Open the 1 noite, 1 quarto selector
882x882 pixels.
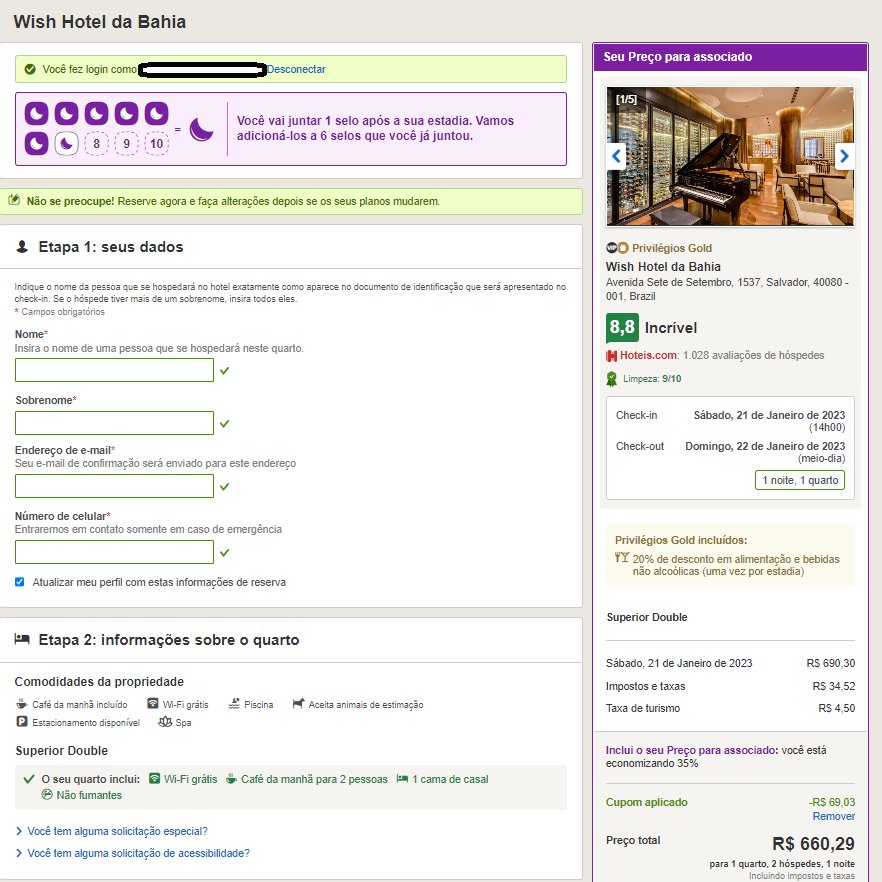[799, 480]
